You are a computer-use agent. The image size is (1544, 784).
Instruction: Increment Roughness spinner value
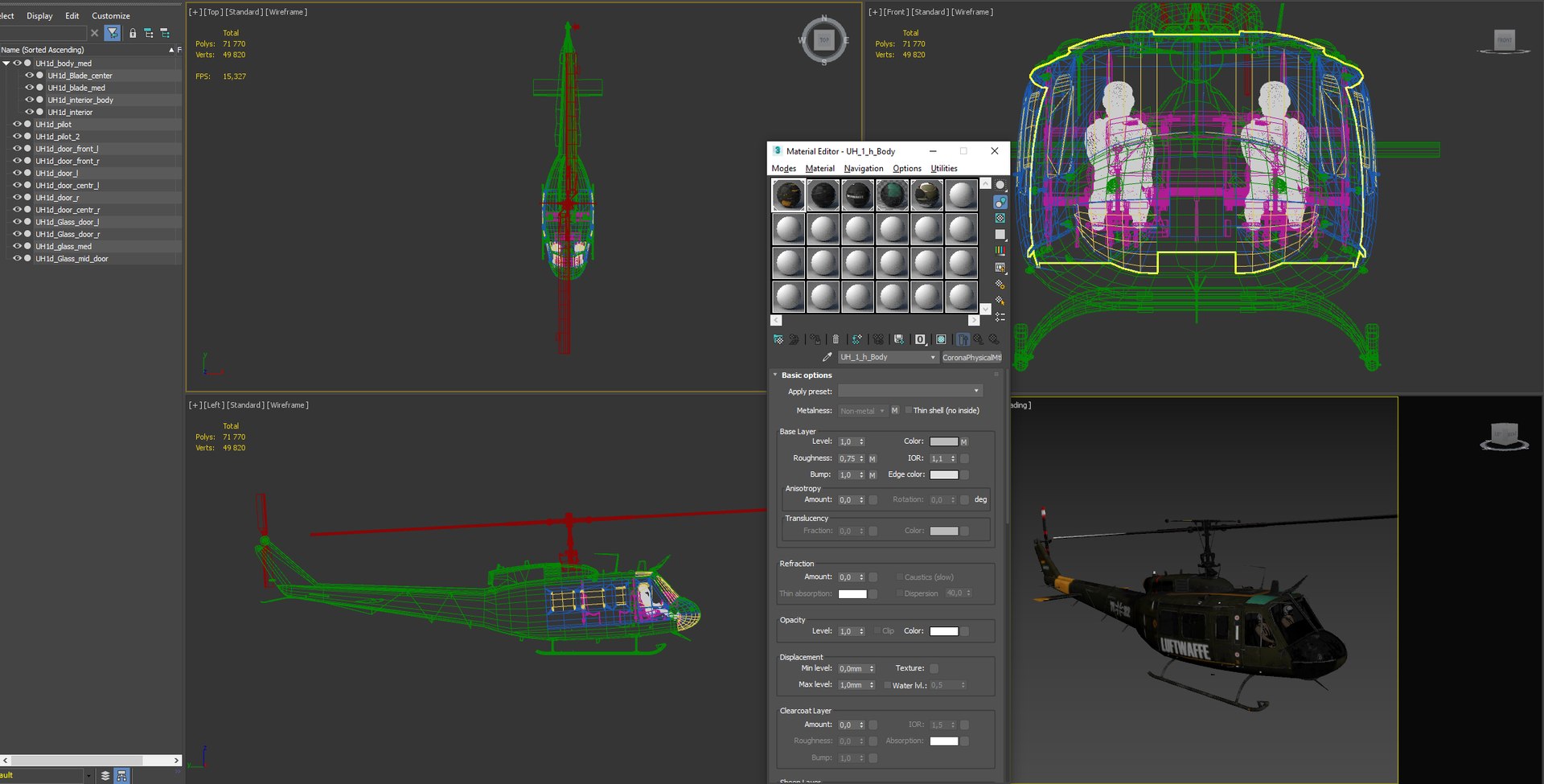862,456
